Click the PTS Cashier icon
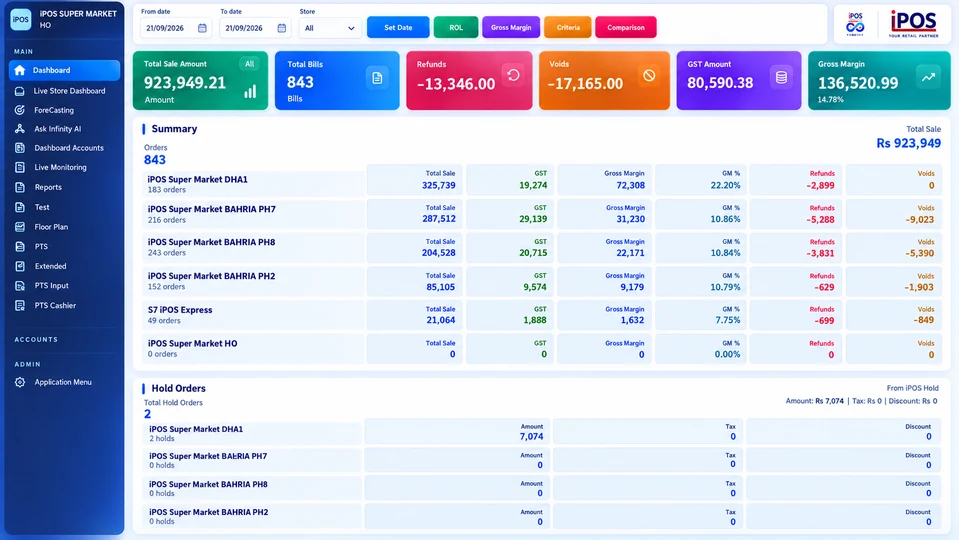This screenshot has width=959, height=540. pyautogui.click(x=20, y=305)
